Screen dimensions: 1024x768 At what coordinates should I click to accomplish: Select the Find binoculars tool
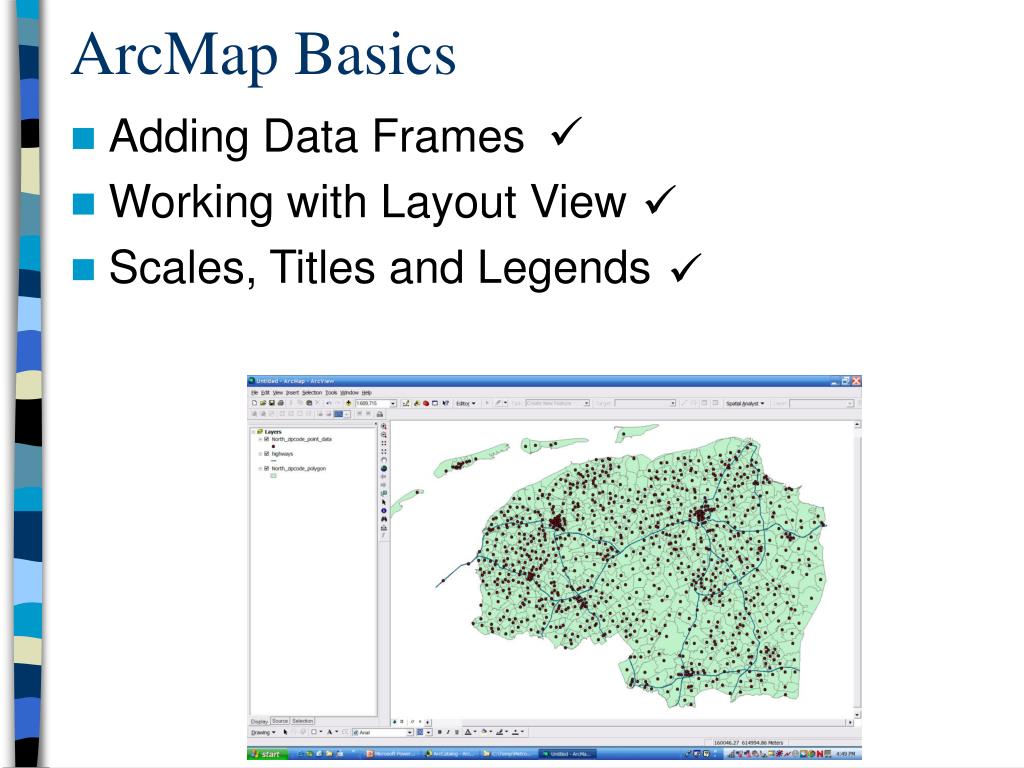pyautogui.click(x=384, y=519)
